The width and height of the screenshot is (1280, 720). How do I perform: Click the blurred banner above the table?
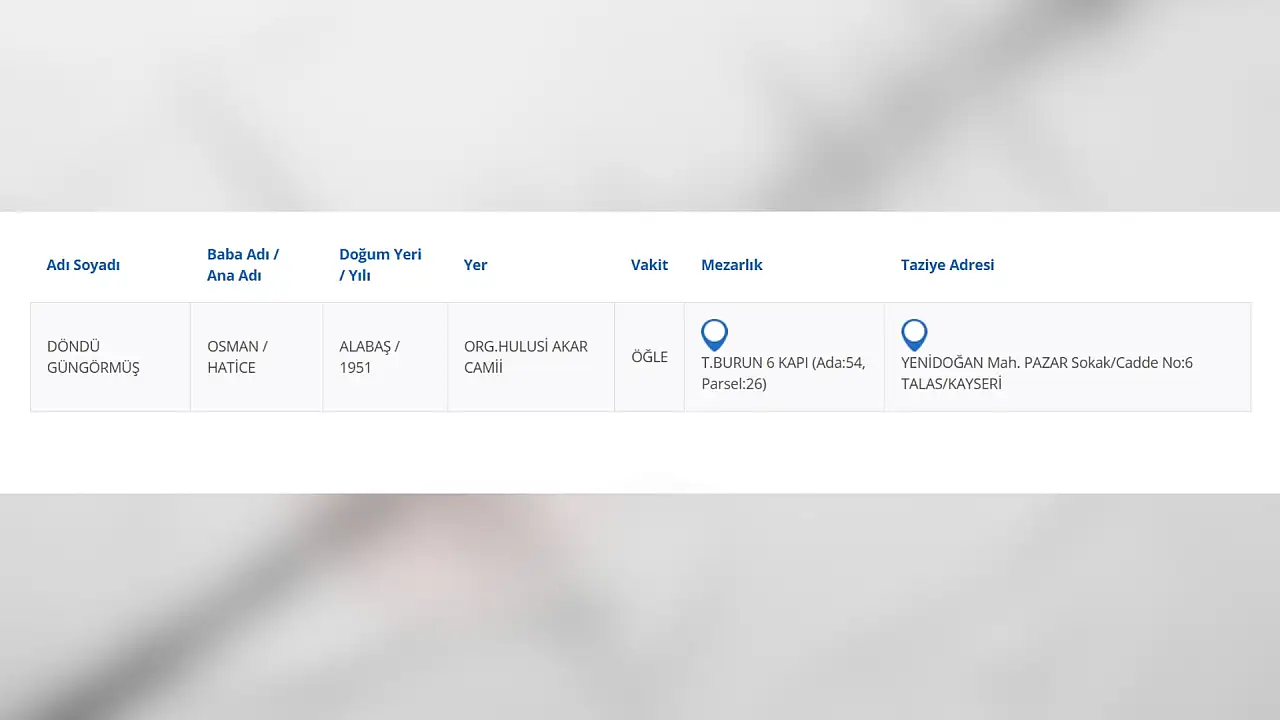(640, 105)
